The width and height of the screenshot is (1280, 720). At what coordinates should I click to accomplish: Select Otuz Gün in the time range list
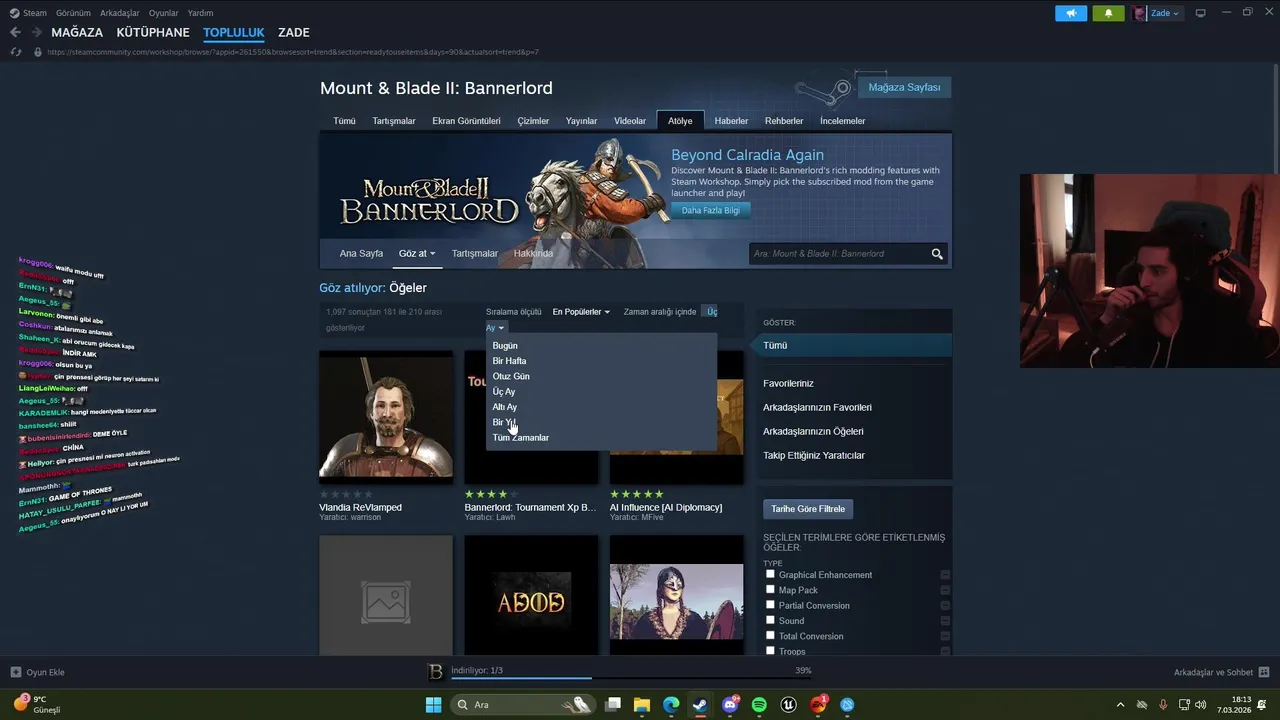coord(511,376)
